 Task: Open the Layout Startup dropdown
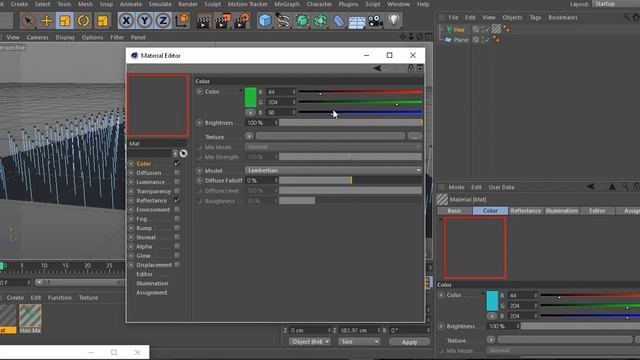616,4
